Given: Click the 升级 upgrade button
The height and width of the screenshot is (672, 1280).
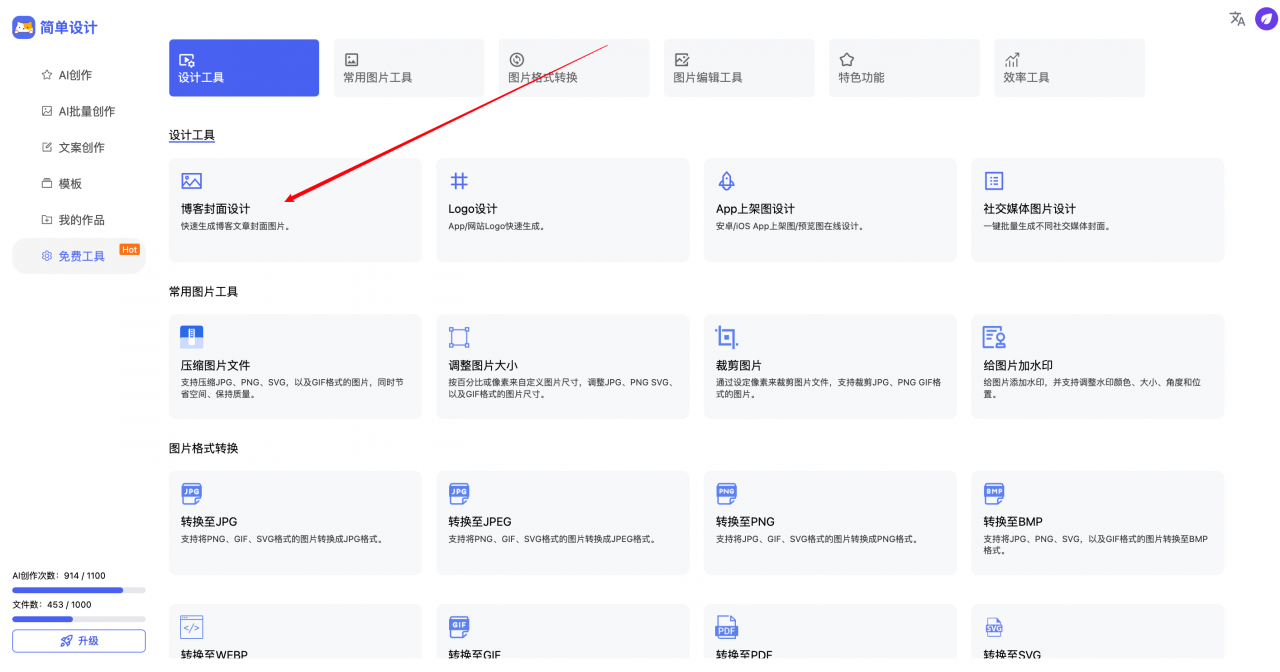Looking at the screenshot, I should click(79, 641).
